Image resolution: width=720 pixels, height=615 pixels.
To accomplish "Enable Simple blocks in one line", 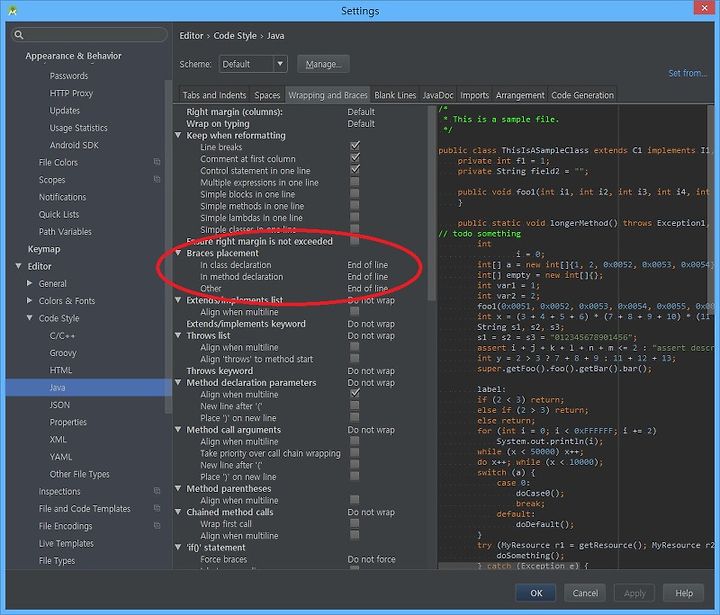I will point(354,194).
